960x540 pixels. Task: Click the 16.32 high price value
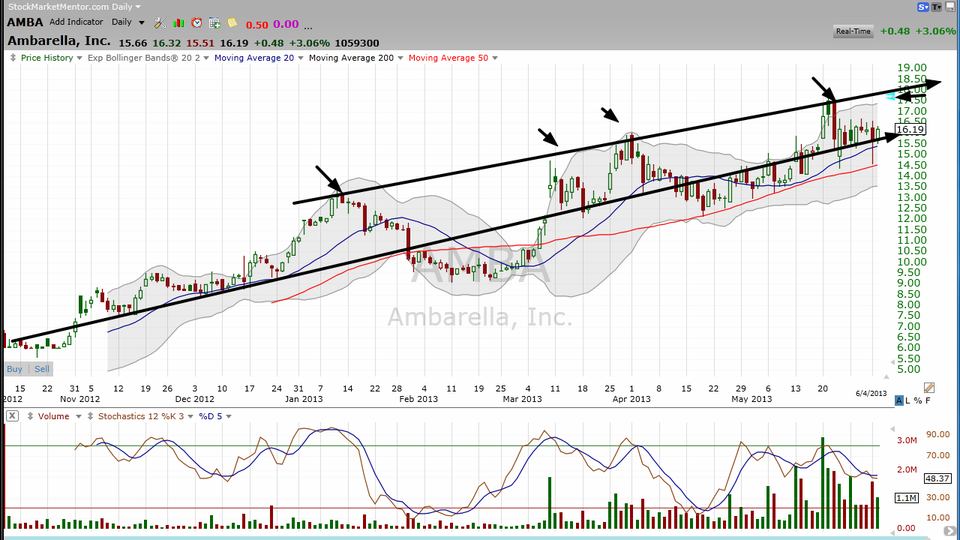(167, 43)
